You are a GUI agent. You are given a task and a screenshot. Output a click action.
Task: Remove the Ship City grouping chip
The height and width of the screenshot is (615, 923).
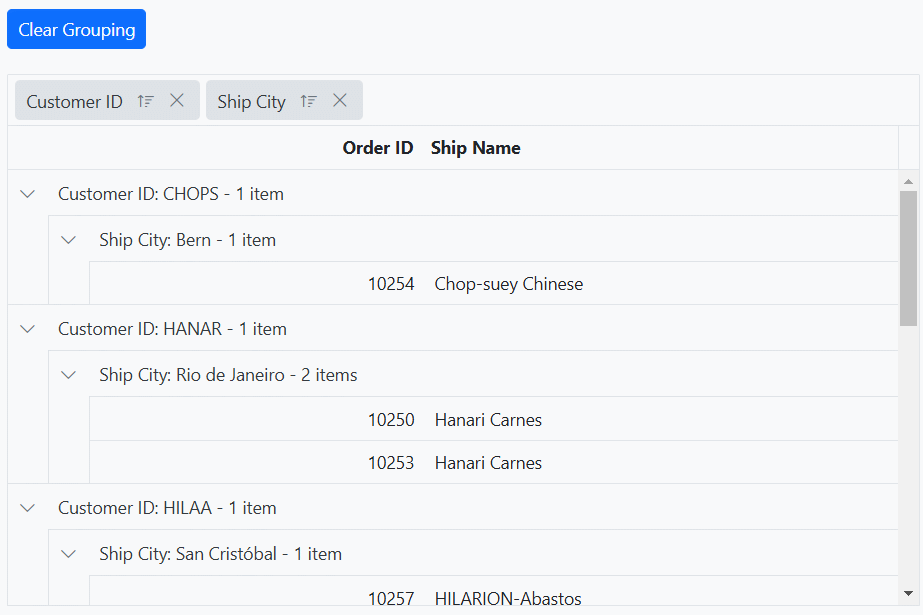tap(340, 100)
